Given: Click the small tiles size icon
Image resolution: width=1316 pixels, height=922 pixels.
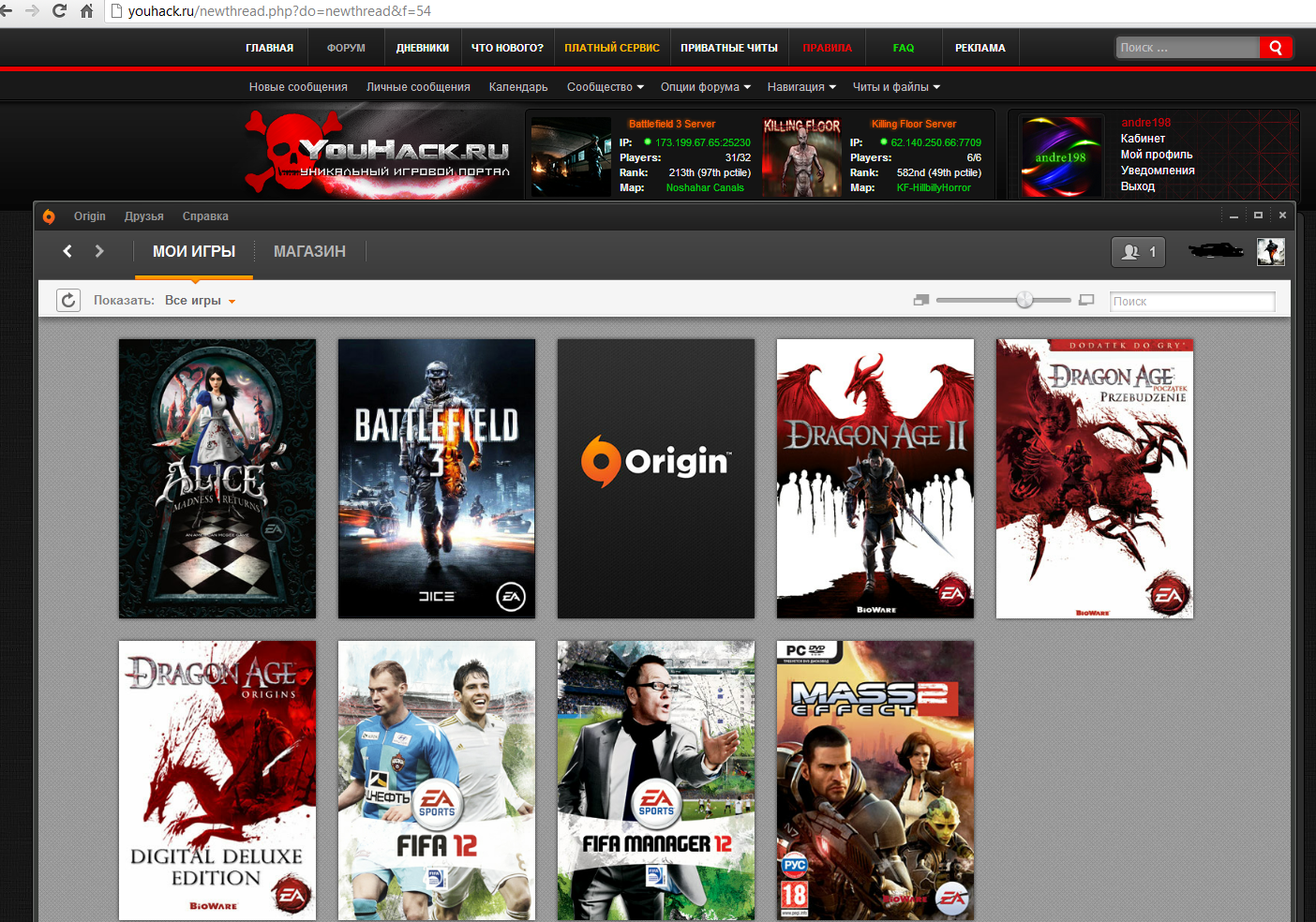Looking at the screenshot, I should [x=921, y=300].
